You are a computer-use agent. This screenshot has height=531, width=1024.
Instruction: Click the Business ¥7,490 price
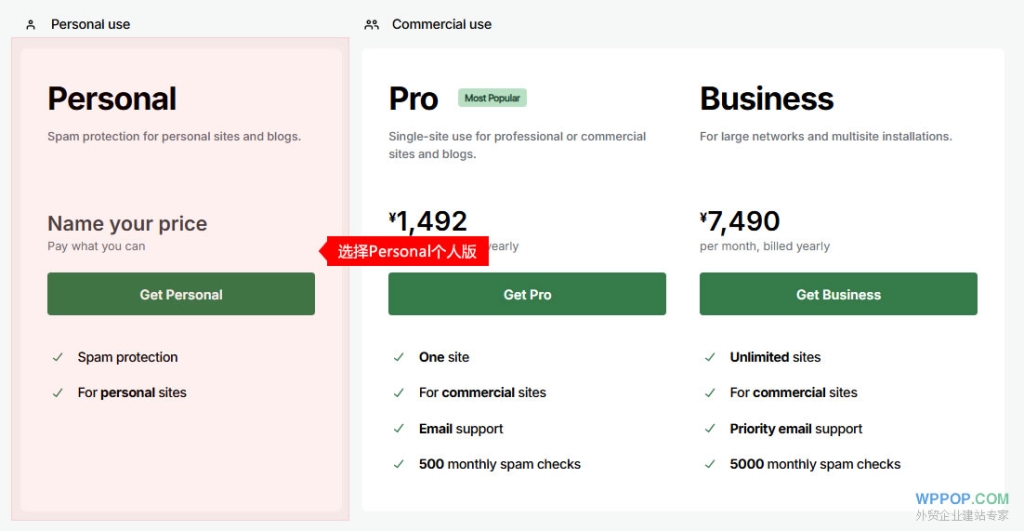(740, 221)
